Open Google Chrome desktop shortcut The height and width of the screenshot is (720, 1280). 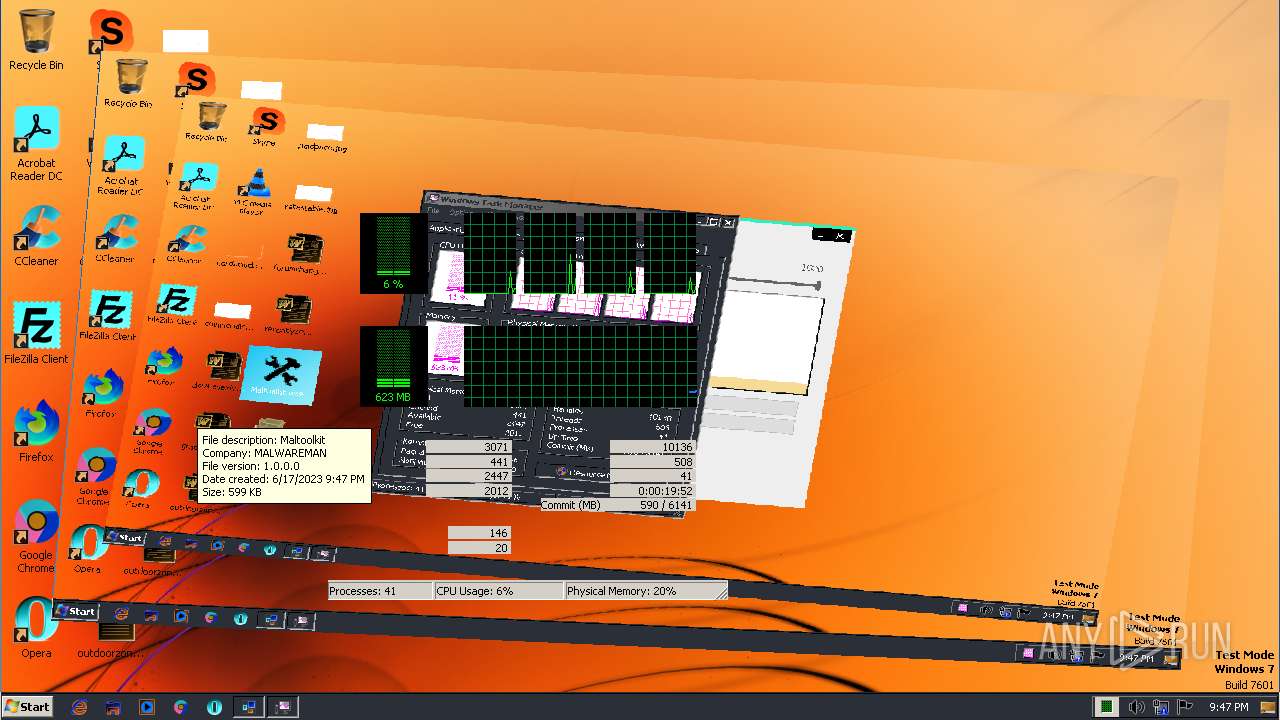coord(36,537)
